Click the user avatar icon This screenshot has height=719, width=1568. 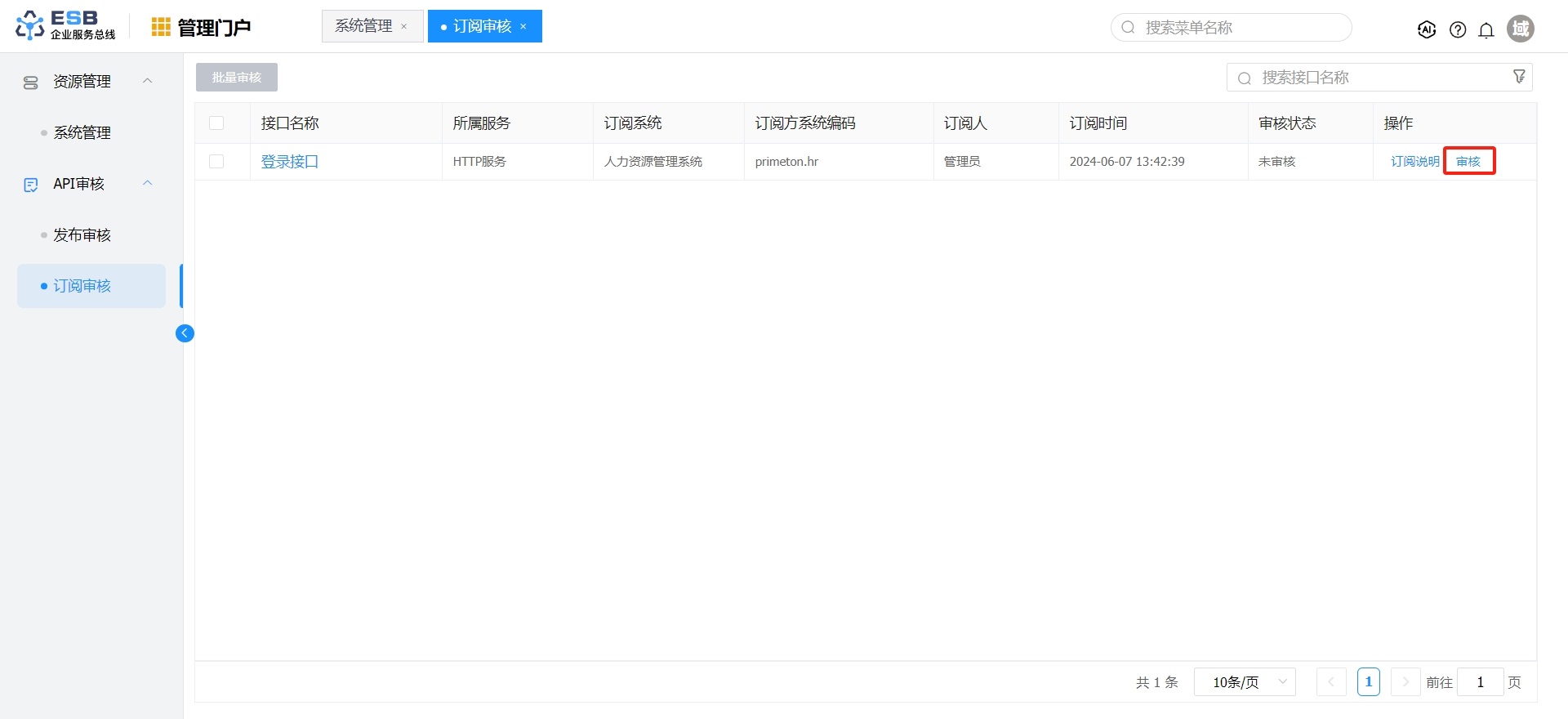pos(1520,29)
